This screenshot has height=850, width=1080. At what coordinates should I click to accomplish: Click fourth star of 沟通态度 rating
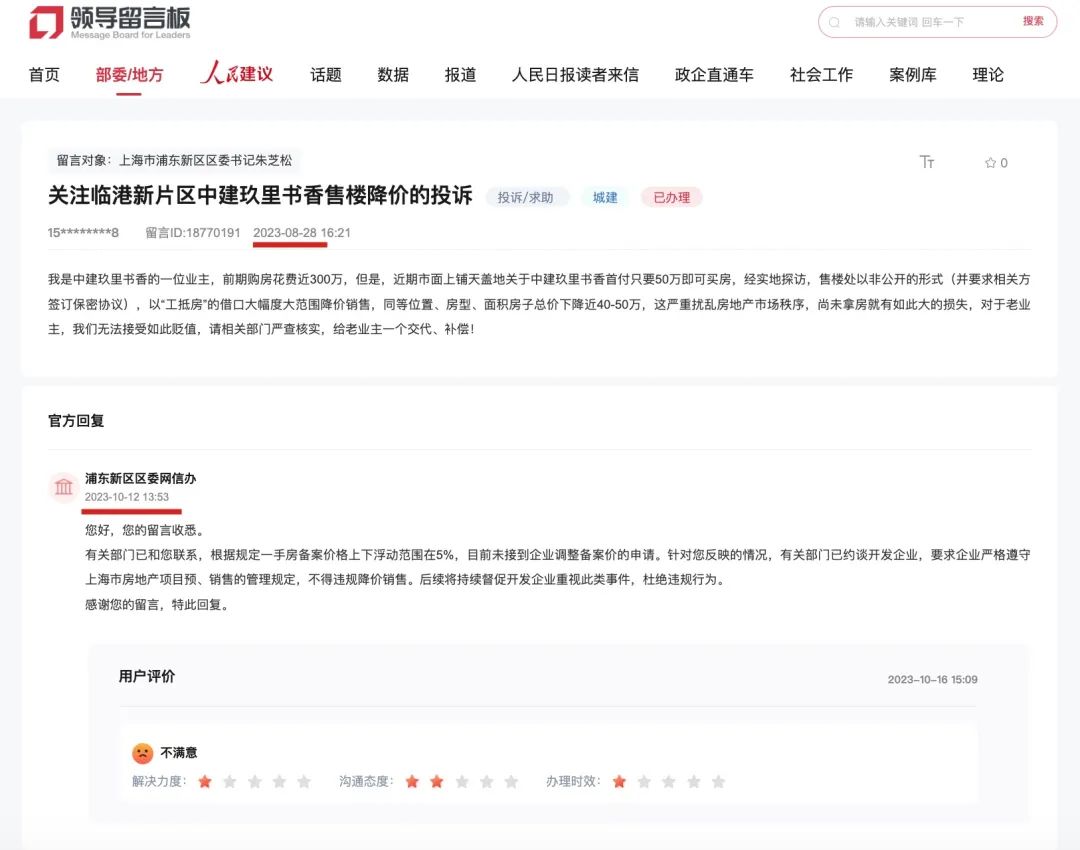[486, 781]
